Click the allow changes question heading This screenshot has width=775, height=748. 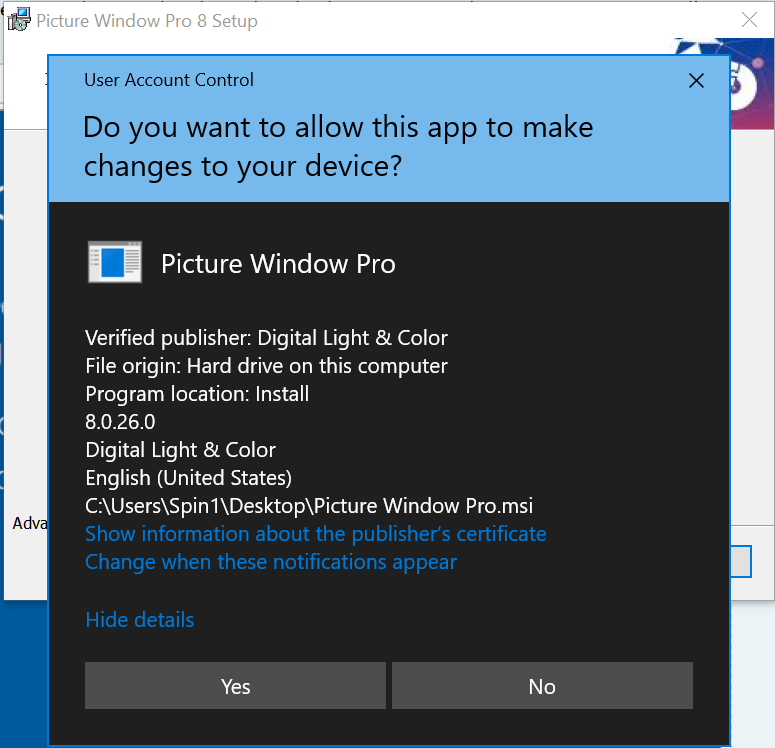click(338, 146)
